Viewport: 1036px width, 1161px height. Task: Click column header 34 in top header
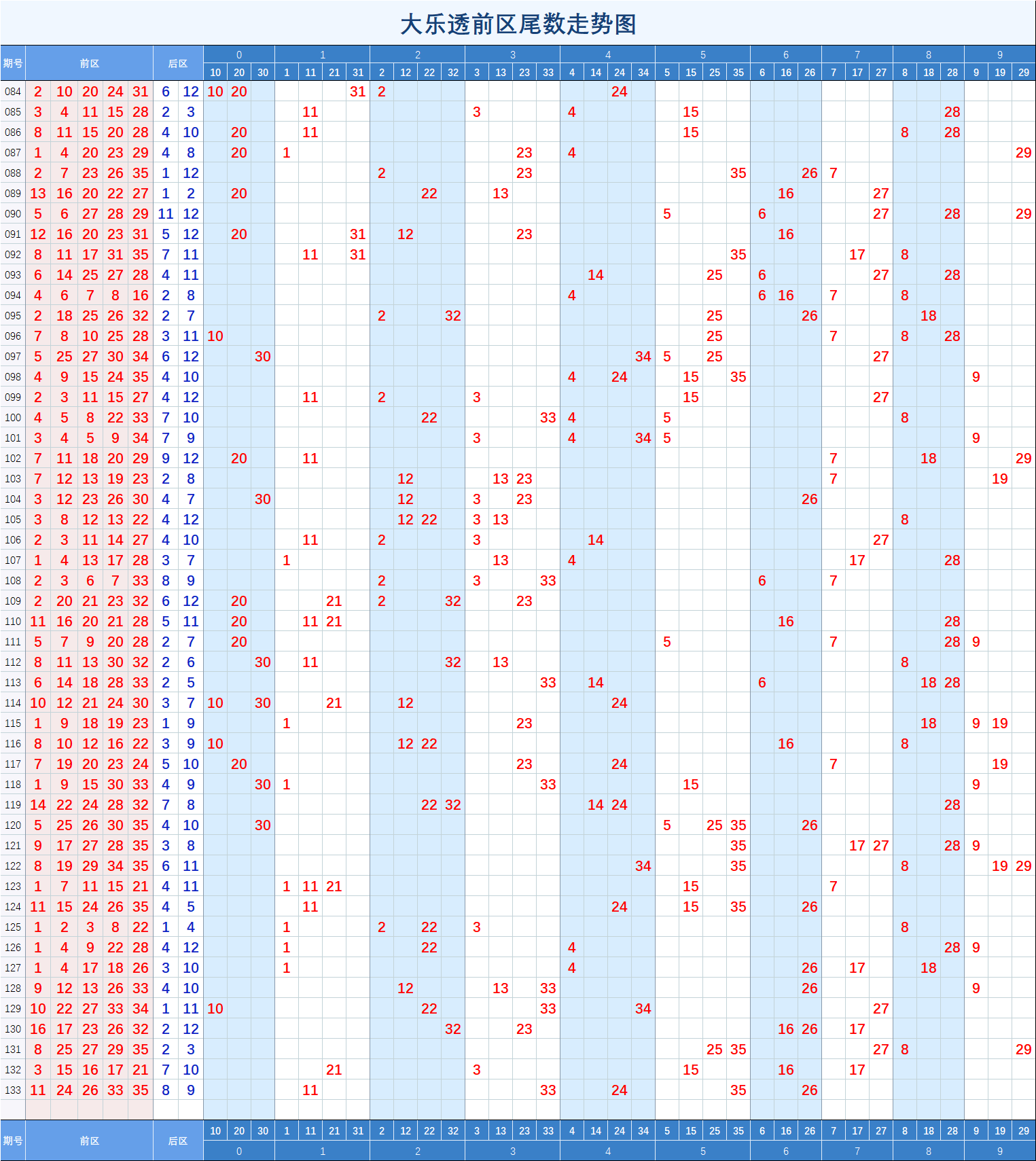[x=643, y=73]
